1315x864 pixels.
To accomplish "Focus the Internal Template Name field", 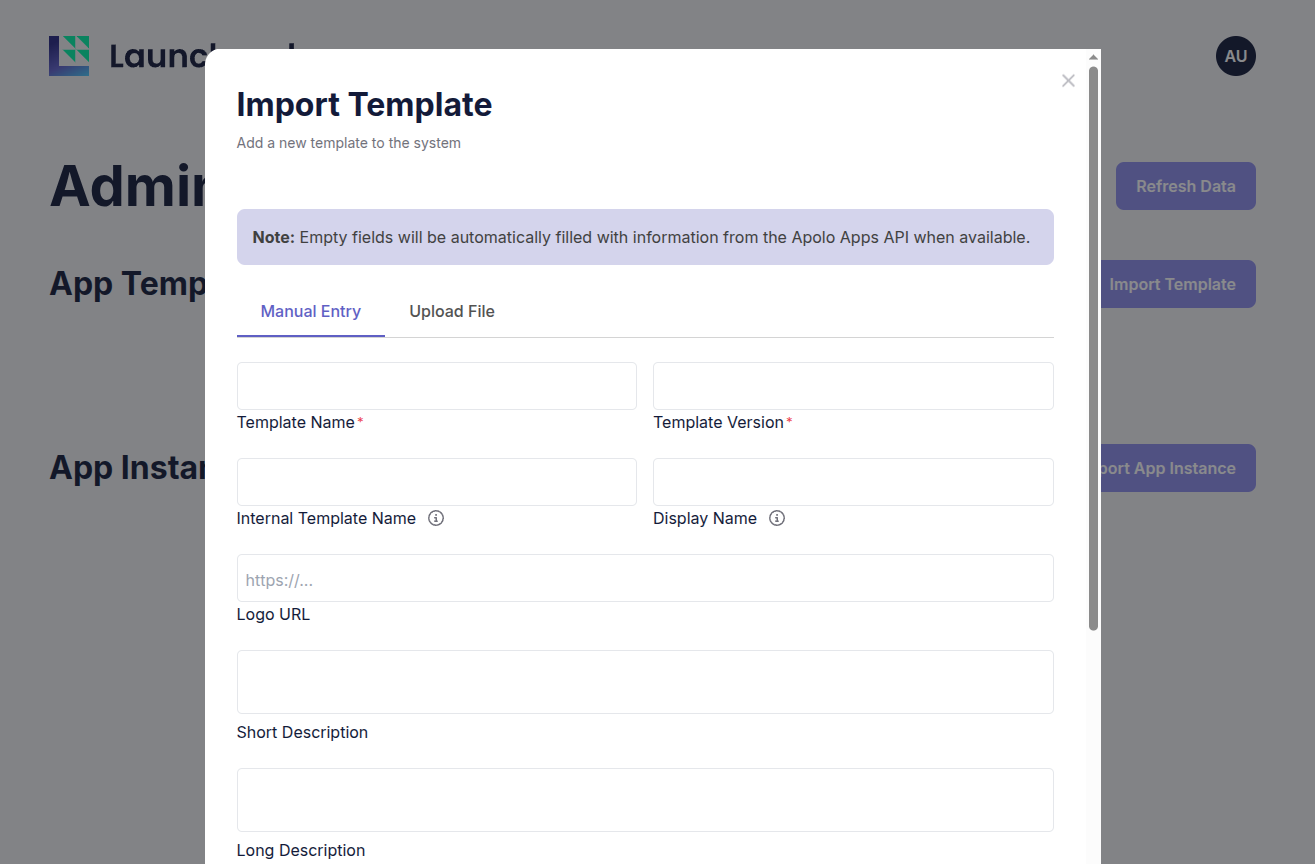I will coord(436,482).
